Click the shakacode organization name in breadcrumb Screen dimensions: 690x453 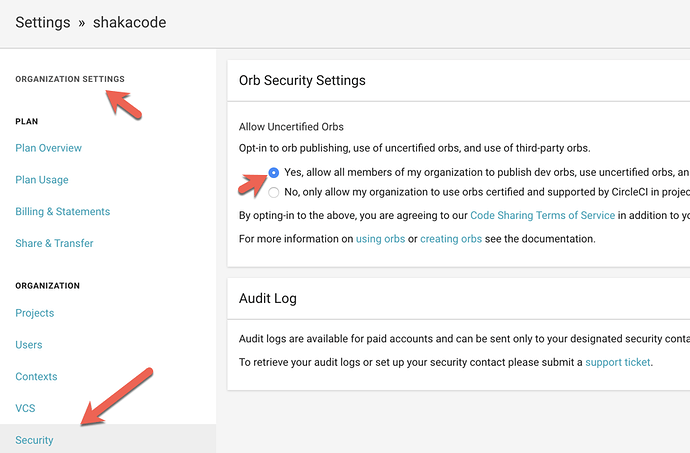(x=128, y=22)
